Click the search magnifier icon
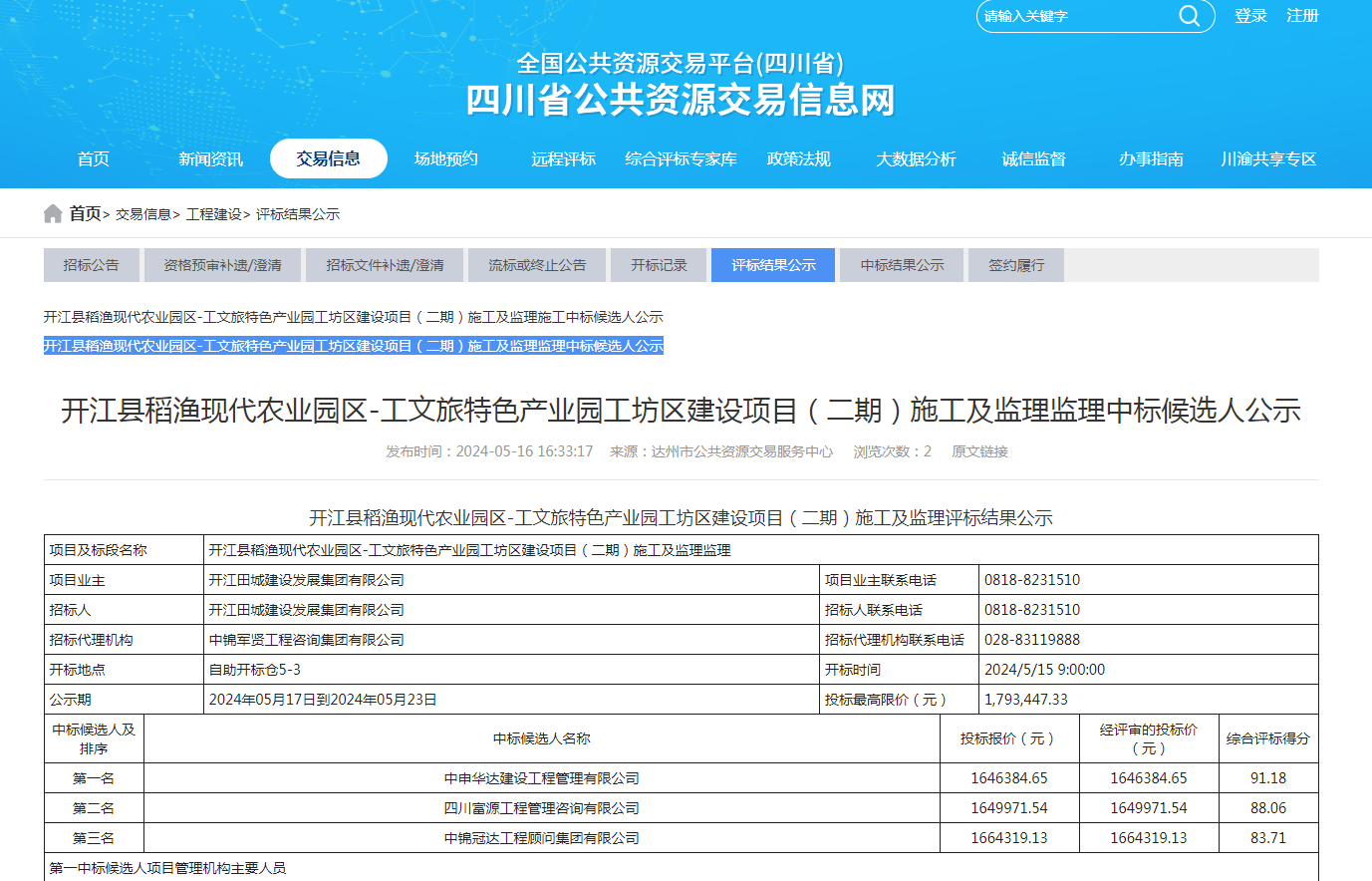The width and height of the screenshot is (1372, 881). [1189, 16]
